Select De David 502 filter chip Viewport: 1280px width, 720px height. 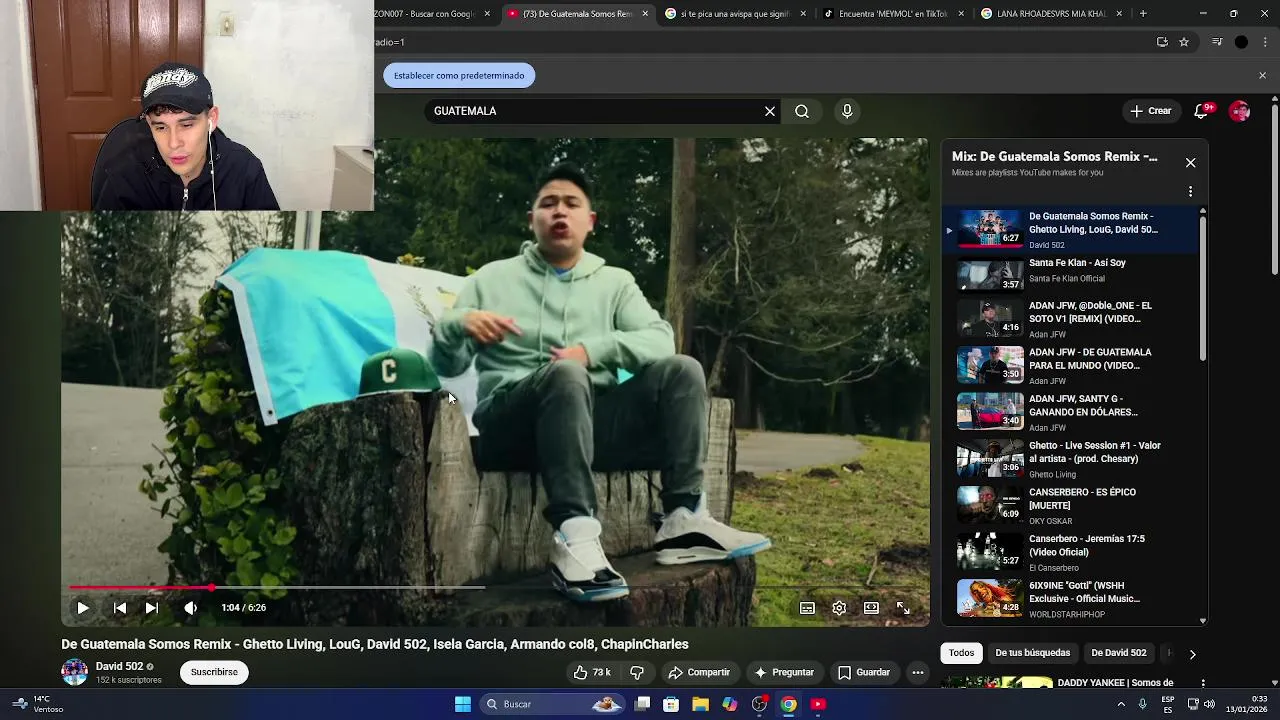(x=1119, y=653)
